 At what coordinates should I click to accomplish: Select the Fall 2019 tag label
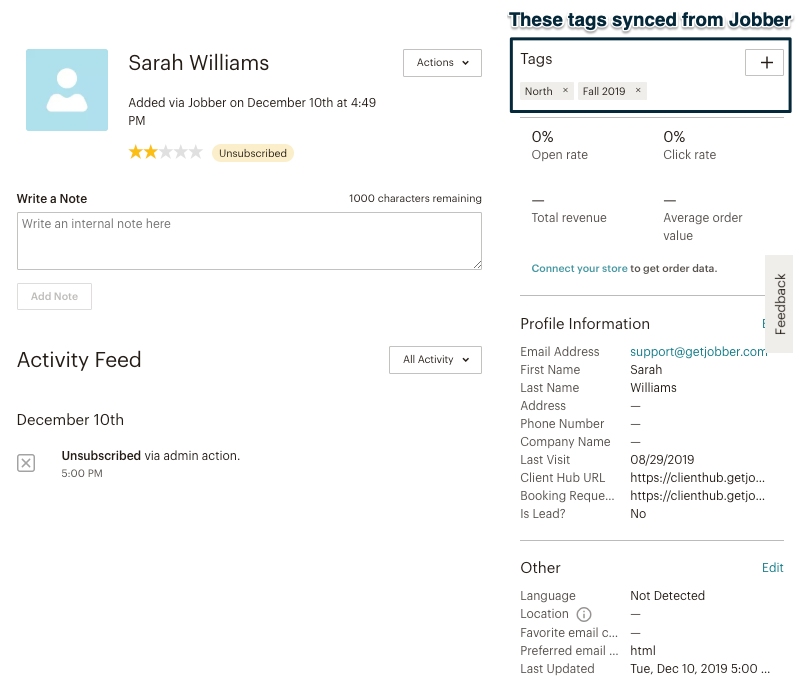tap(604, 91)
